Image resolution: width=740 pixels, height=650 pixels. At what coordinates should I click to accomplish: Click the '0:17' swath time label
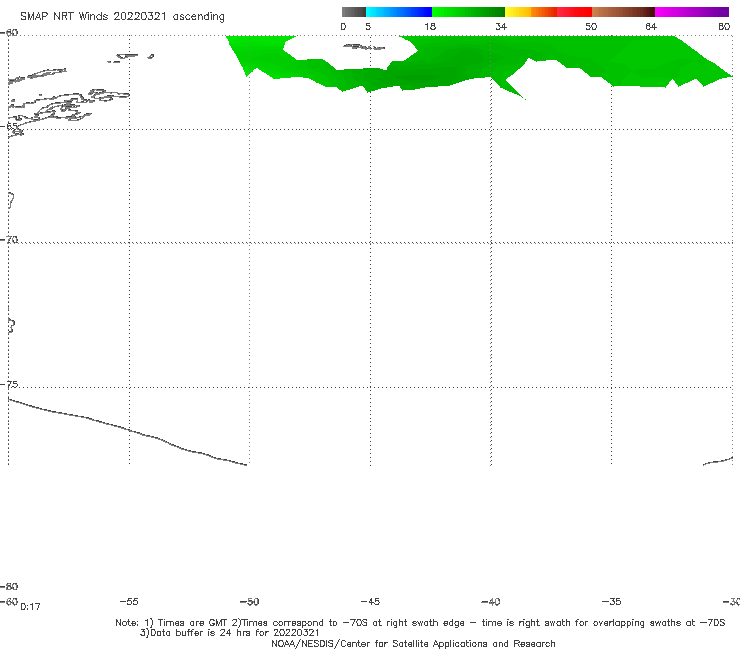coord(30,607)
